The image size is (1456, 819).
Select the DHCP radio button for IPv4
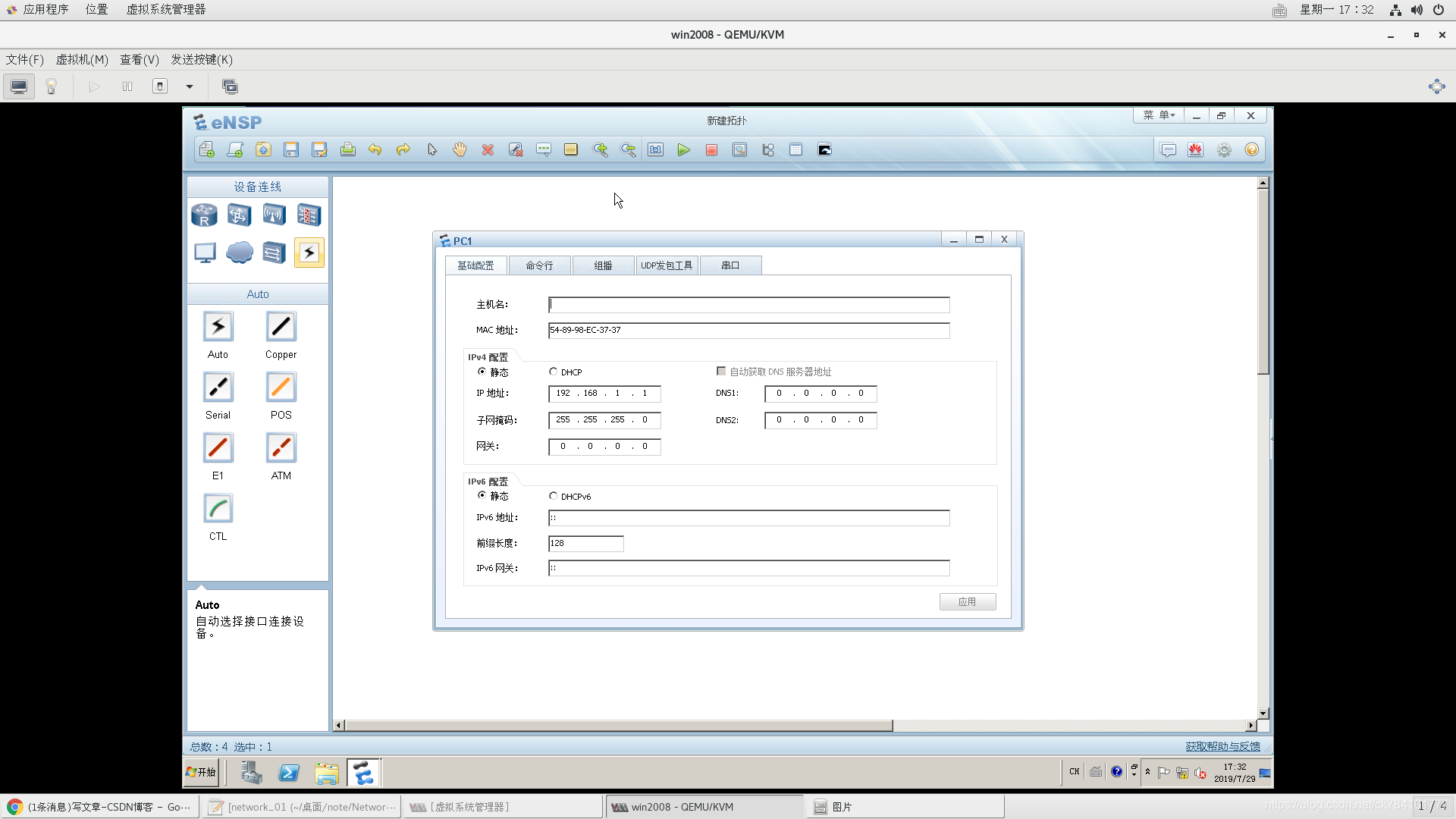(x=554, y=372)
